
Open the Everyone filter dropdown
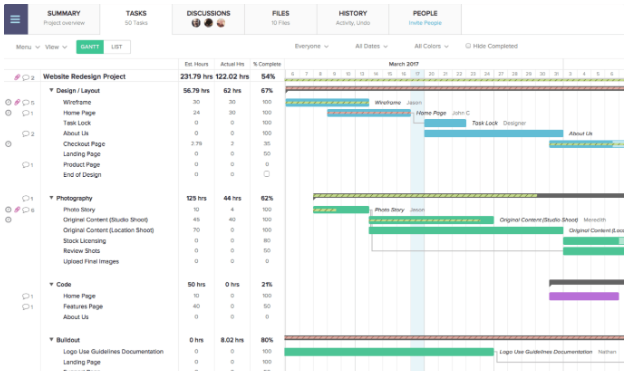[312, 46]
